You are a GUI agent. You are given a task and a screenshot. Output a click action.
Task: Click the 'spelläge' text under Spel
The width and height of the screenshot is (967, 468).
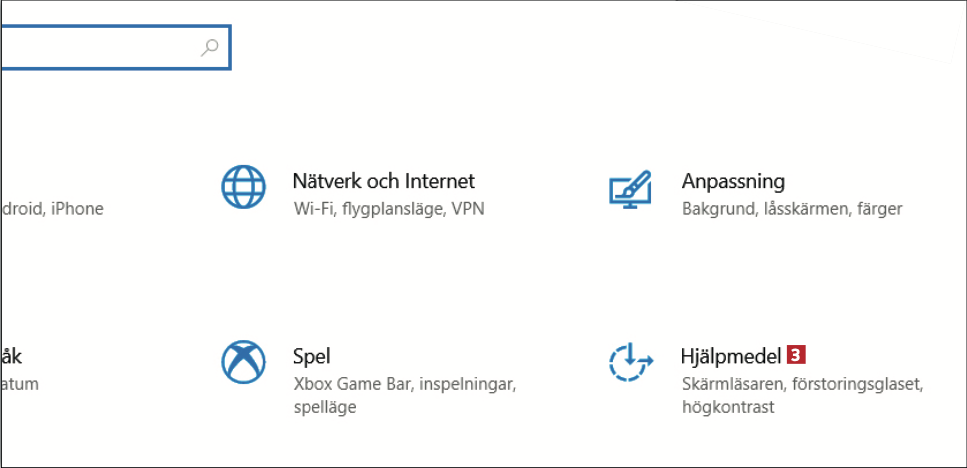tap(325, 407)
